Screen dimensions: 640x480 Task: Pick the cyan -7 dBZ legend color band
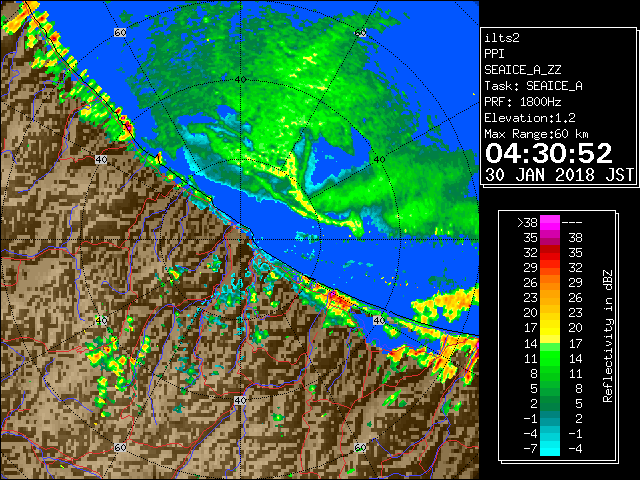click(550, 449)
